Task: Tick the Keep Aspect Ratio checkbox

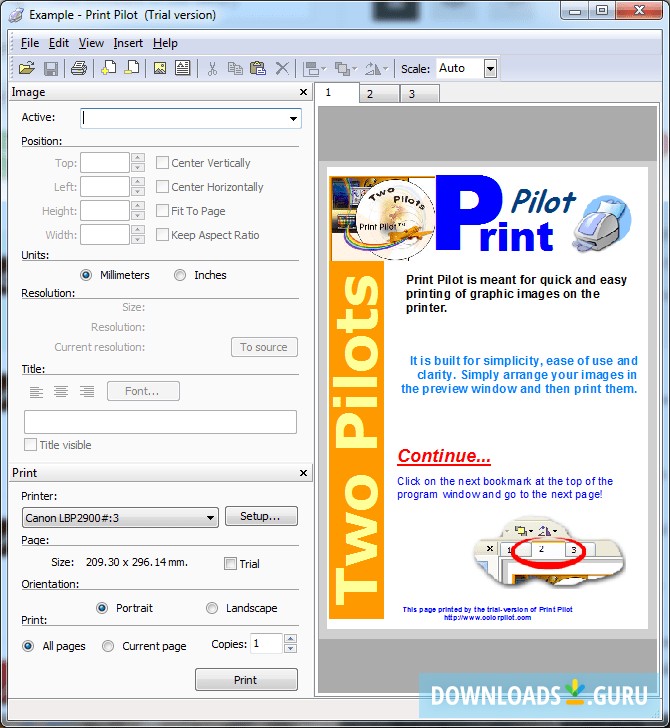Action: click(162, 235)
